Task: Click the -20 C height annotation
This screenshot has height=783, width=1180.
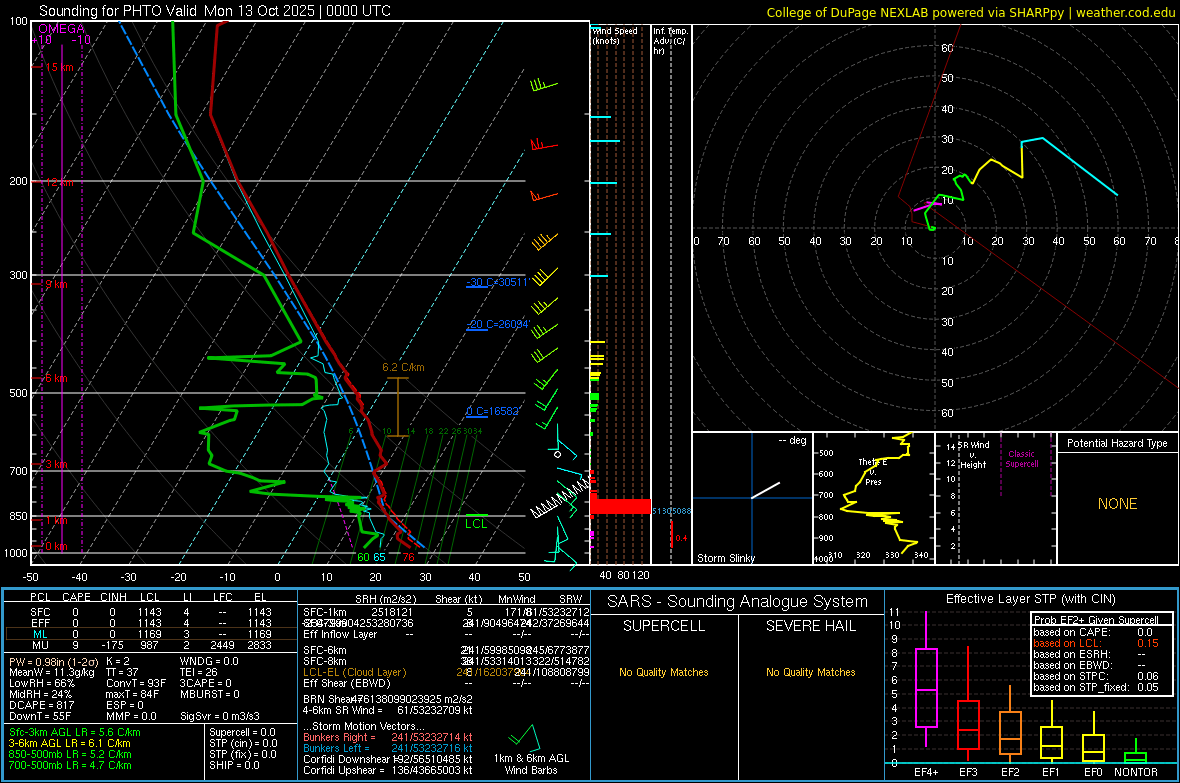Action: tap(498, 324)
